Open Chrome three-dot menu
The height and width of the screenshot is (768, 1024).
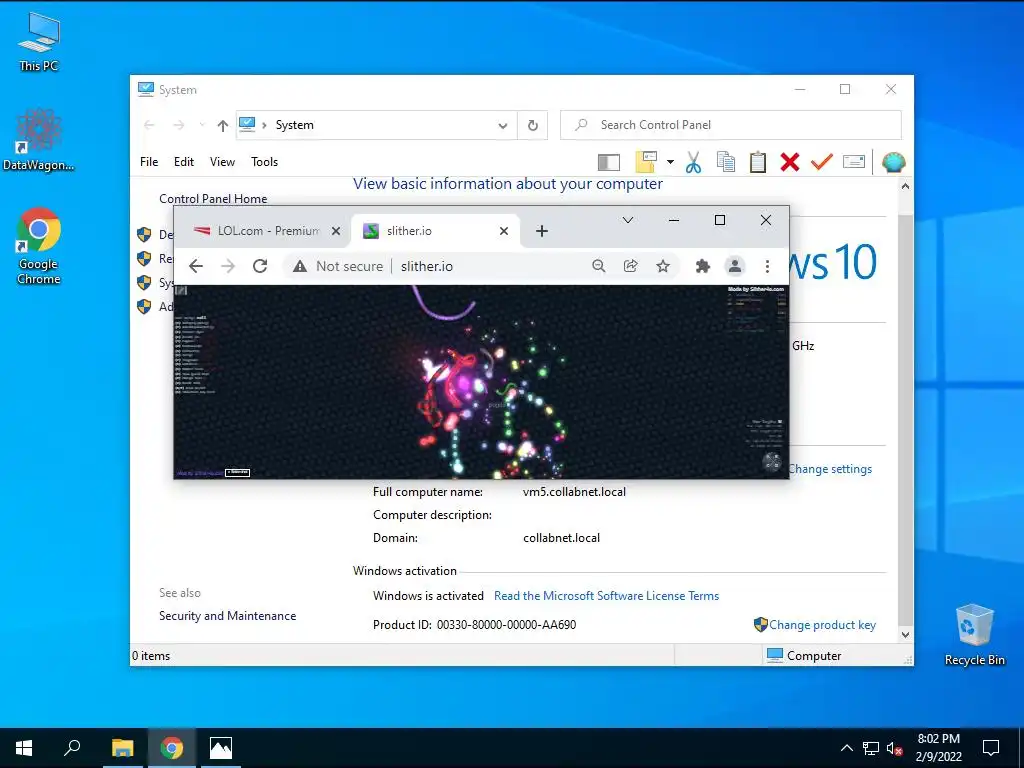coord(767,266)
